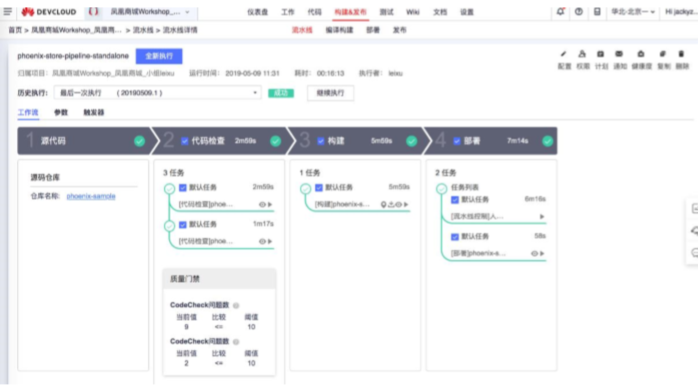Run the 构建 phoenix task play arrow

click(x=406, y=204)
